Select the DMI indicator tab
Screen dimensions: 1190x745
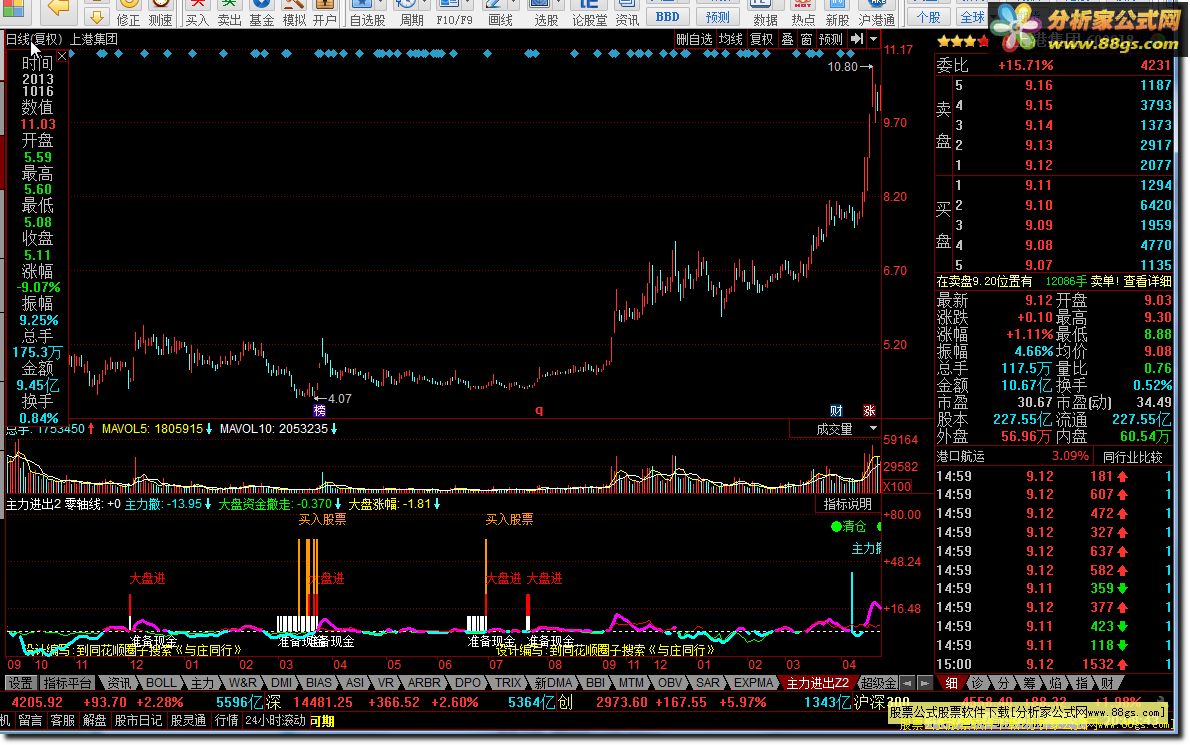tap(282, 683)
